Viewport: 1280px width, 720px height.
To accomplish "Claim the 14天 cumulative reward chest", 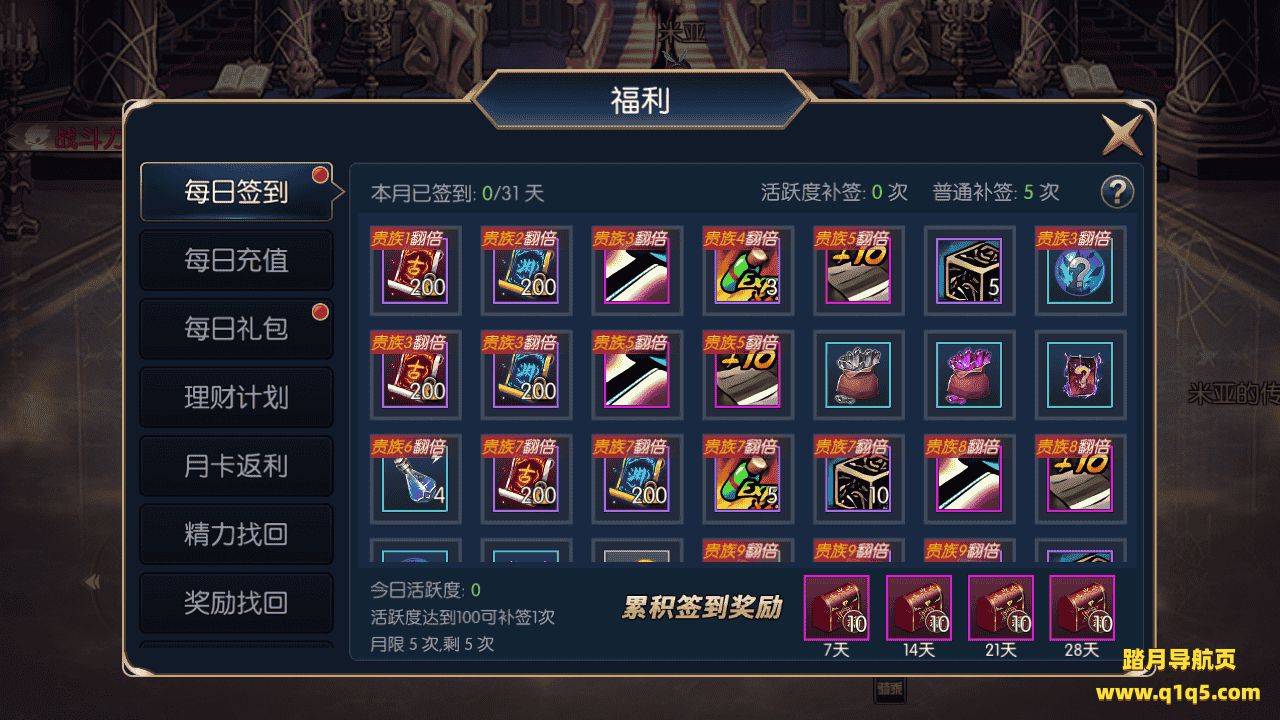I will click(918, 607).
